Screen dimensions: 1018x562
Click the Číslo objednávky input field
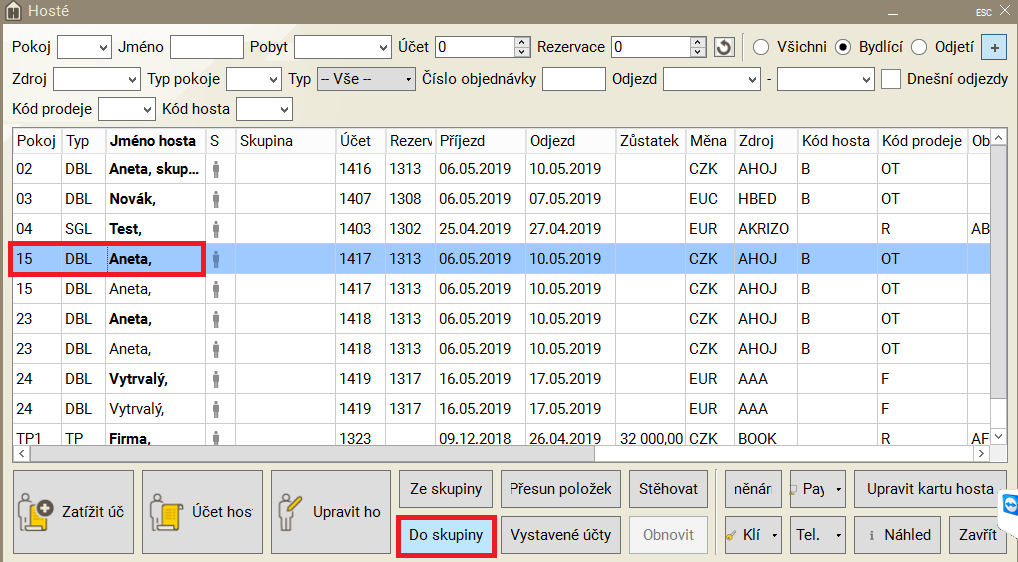pyautogui.click(x=573, y=79)
